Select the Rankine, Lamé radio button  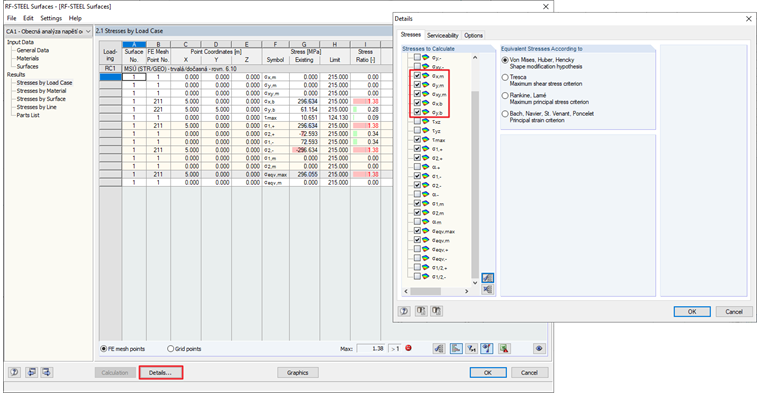506,95
